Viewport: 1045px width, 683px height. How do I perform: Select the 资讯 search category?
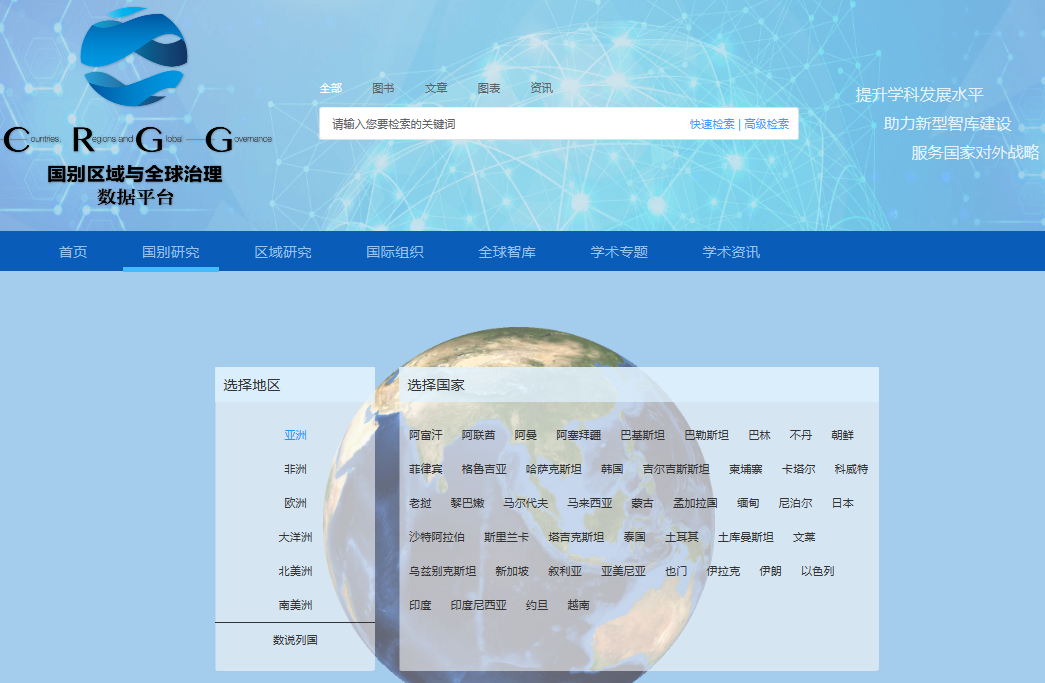pyautogui.click(x=541, y=88)
